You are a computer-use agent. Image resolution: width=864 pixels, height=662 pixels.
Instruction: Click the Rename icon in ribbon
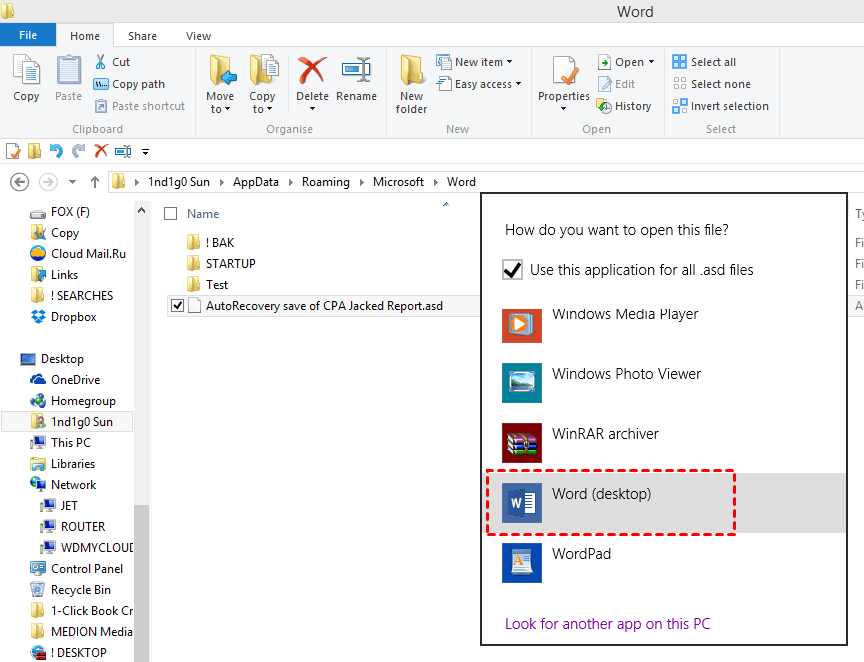(x=356, y=73)
